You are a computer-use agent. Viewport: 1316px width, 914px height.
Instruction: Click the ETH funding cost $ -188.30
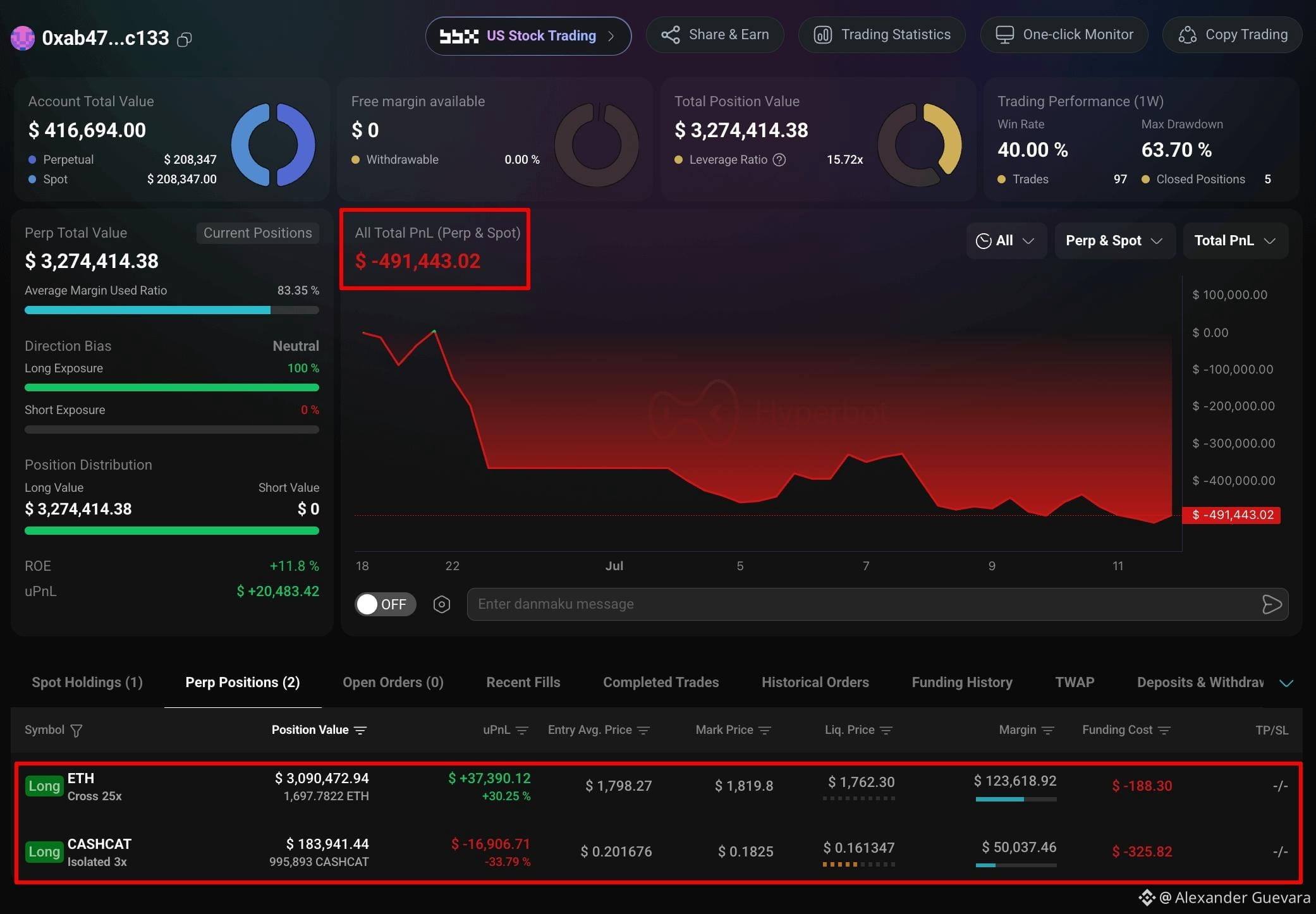click(1142, 786)
